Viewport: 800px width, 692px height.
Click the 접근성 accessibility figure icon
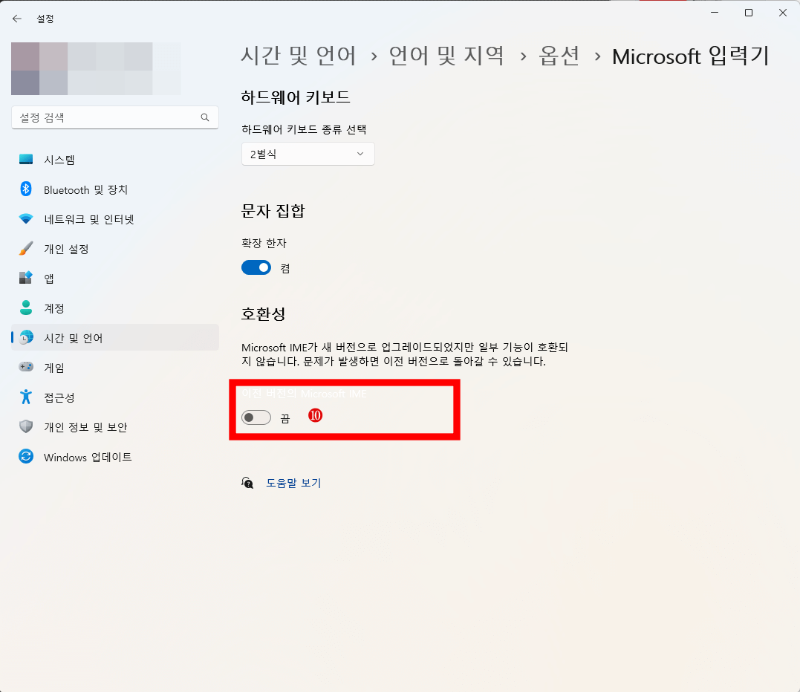[26, 397]
